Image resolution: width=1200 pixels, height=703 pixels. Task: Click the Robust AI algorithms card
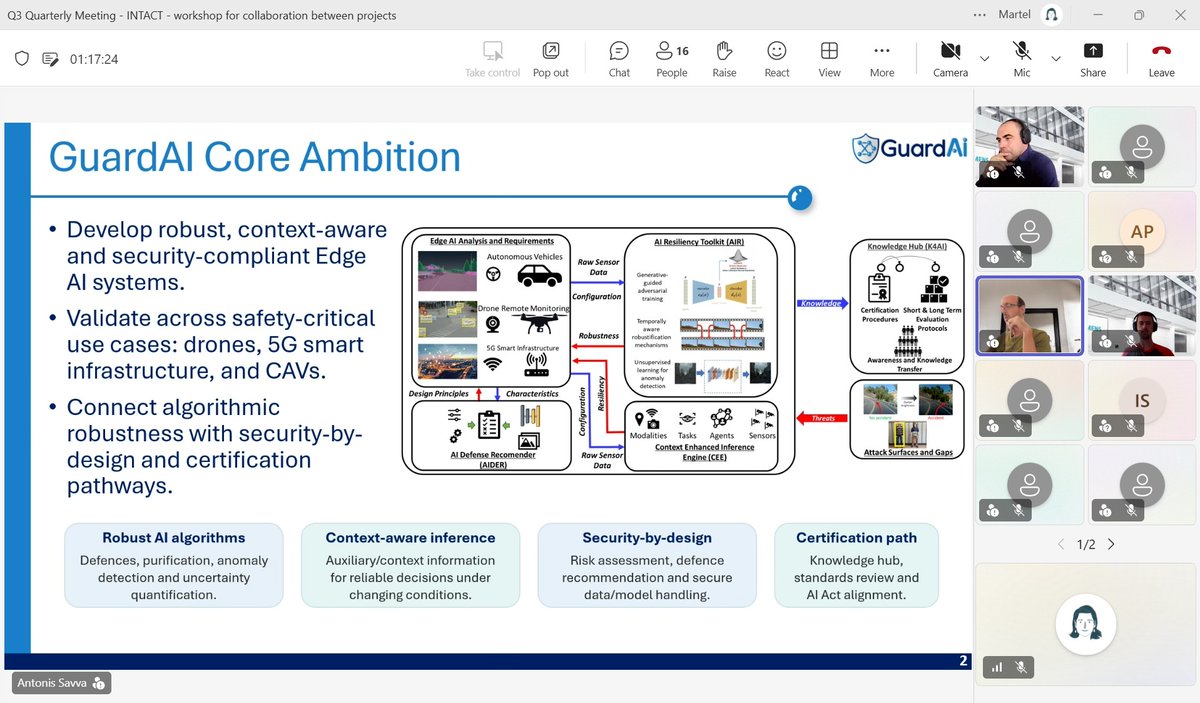pos(174,565)
